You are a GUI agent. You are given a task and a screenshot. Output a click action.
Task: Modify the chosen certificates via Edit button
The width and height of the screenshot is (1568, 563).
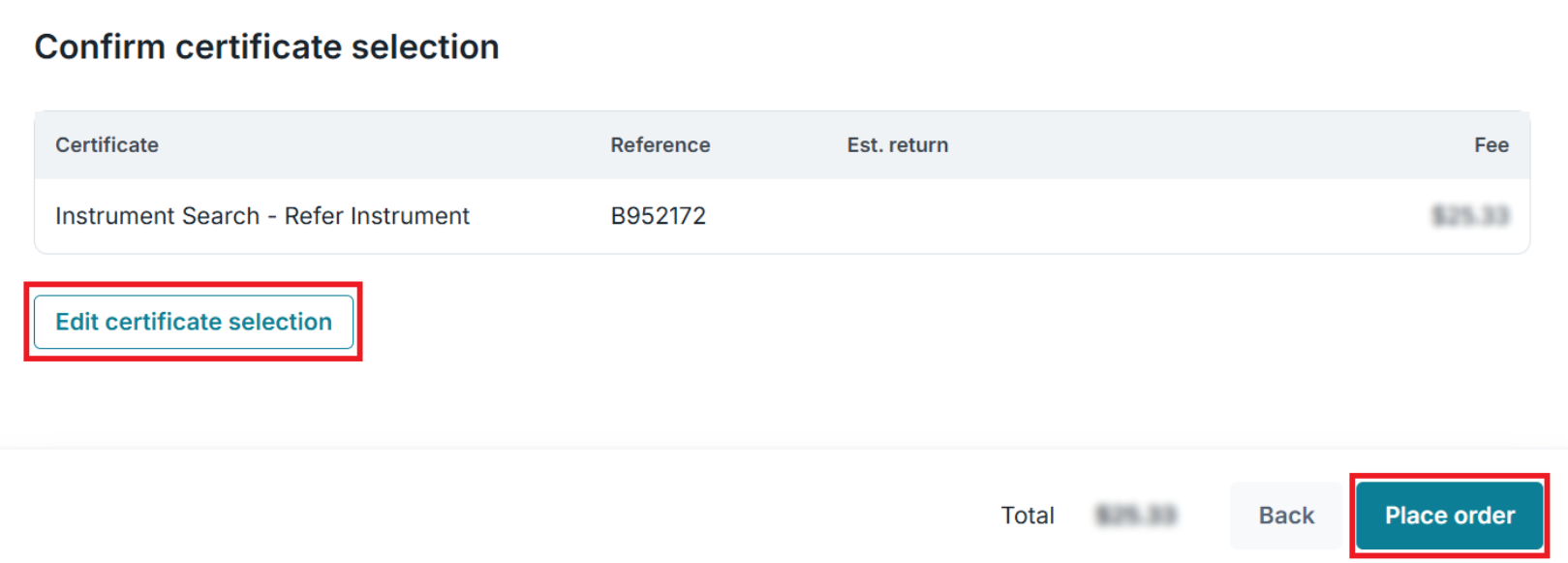coord(194,322)
